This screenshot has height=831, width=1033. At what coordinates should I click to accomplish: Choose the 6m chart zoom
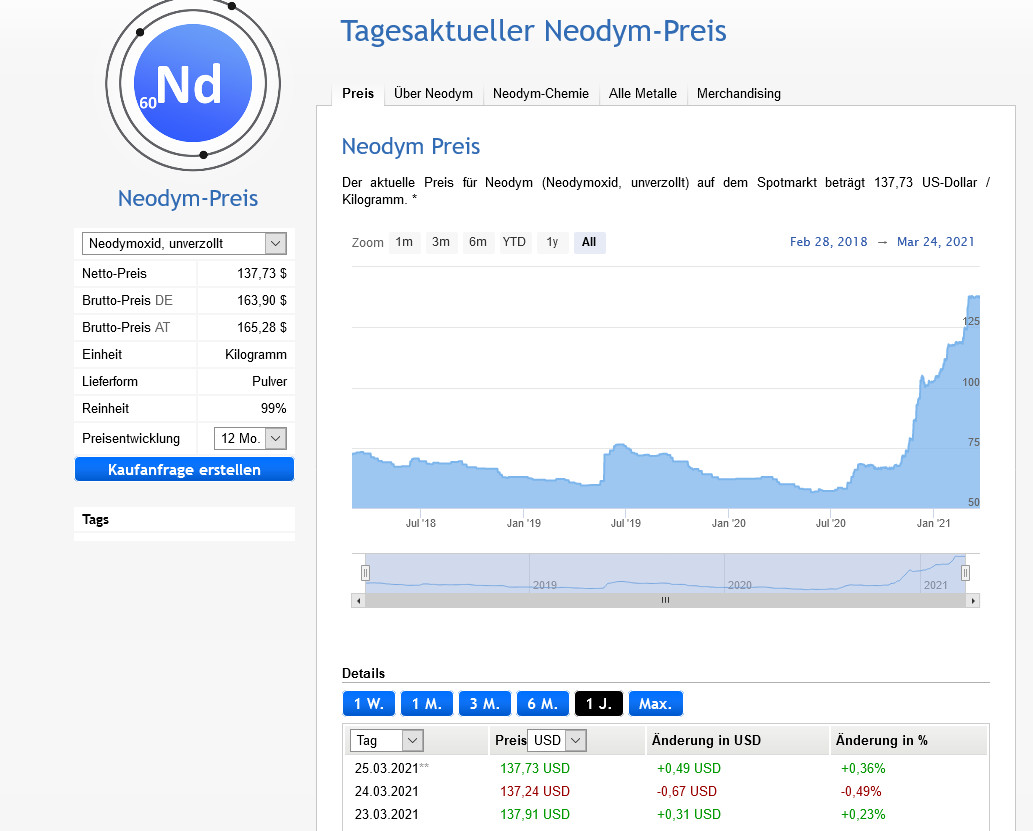click(478, 242)
